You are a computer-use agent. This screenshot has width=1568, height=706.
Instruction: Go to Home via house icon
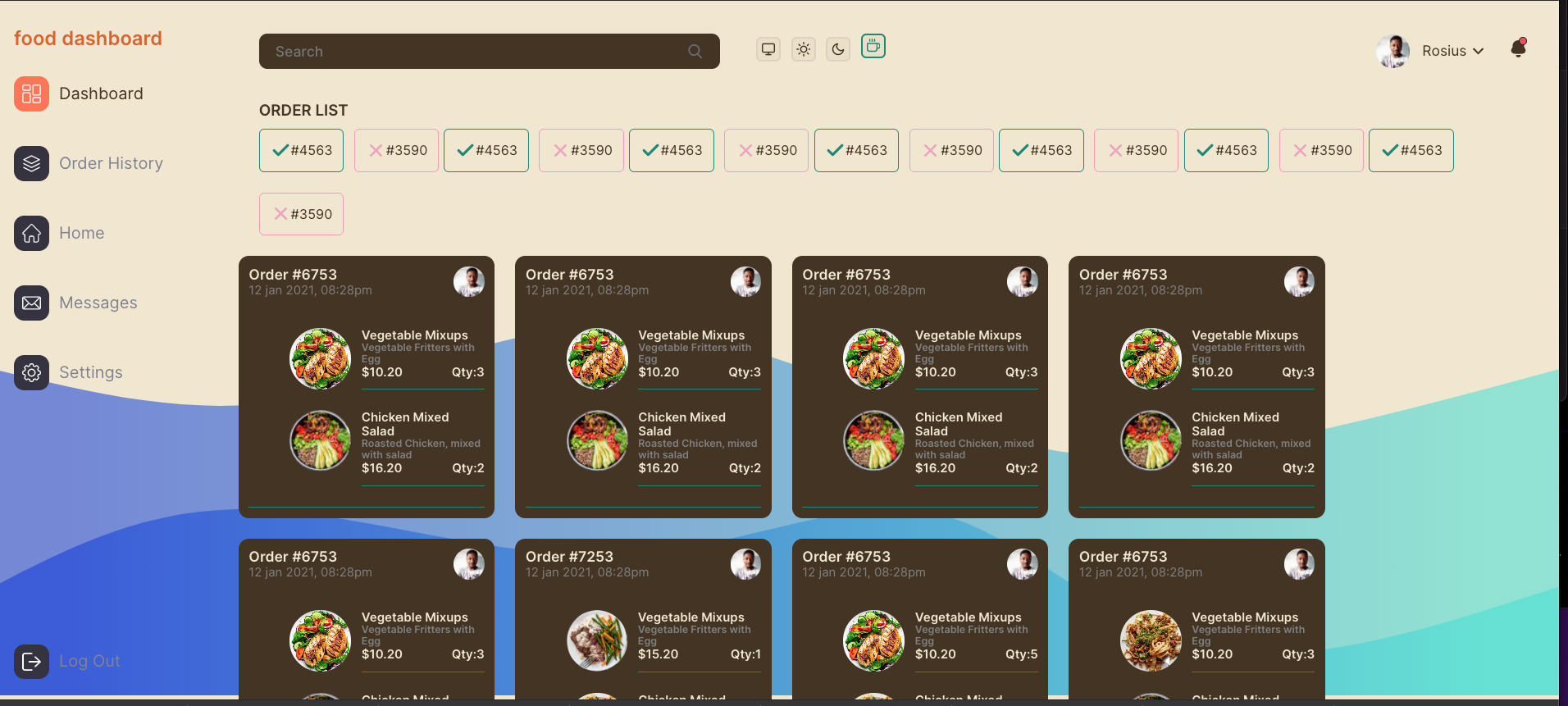coord(31,233)
